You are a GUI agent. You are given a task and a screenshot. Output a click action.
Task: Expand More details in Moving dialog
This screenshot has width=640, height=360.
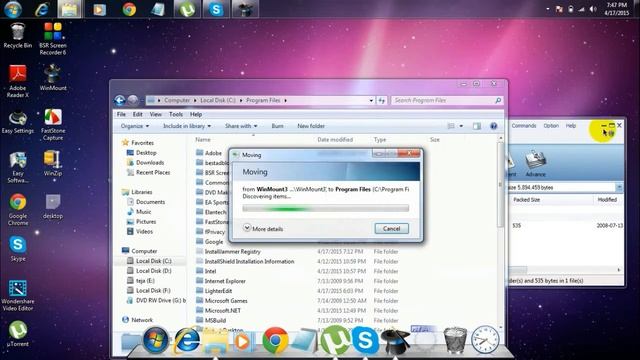(263, 229)
